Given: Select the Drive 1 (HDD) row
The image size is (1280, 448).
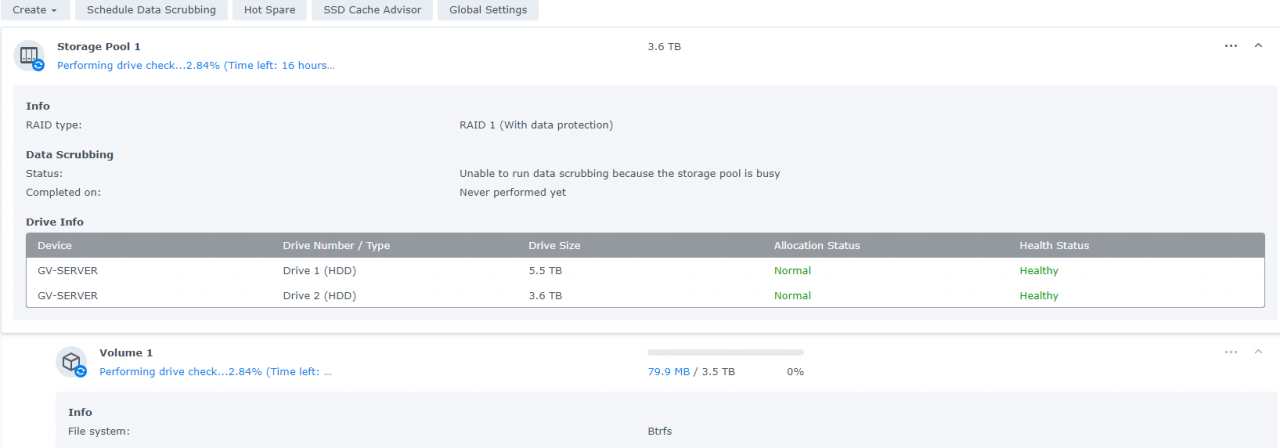Looking at the screenshot, I should coord(645,270).
